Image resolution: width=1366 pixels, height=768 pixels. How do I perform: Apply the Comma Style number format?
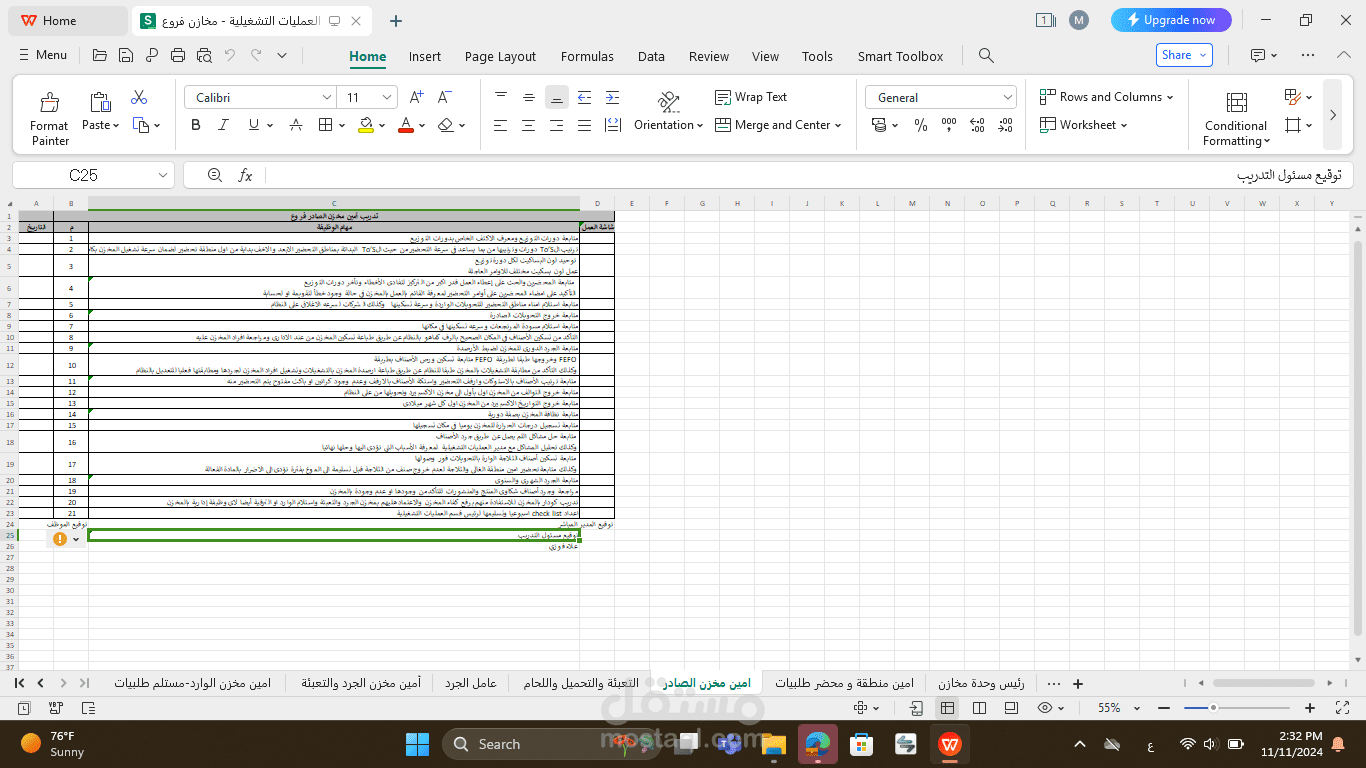point(949,125)
